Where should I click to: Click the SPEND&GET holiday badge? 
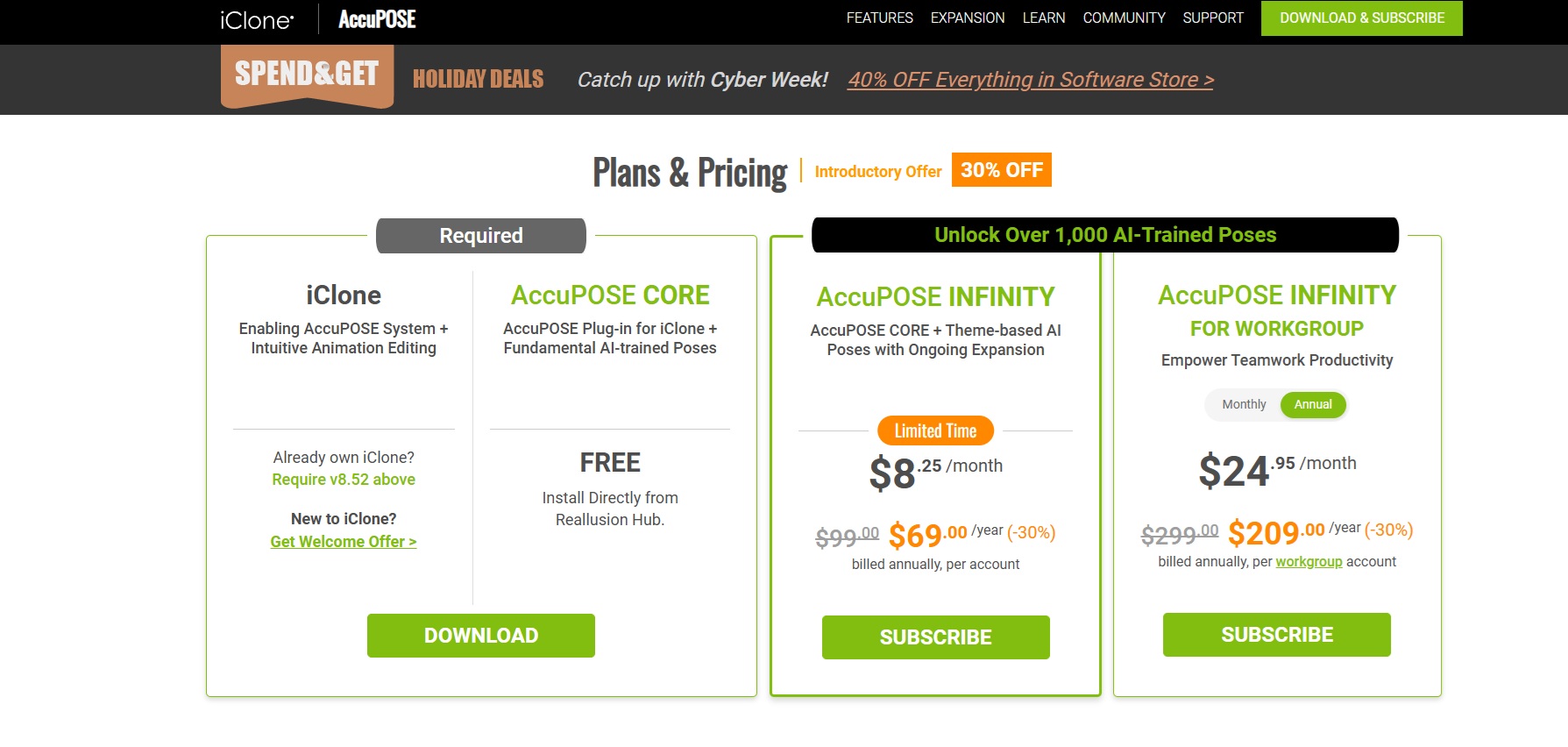coord(307,77)
